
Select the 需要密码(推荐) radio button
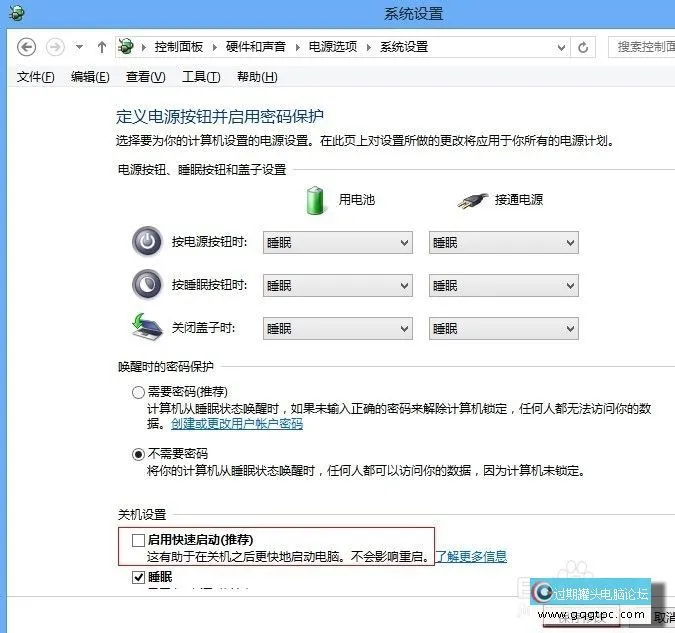(x=138, y=392)
